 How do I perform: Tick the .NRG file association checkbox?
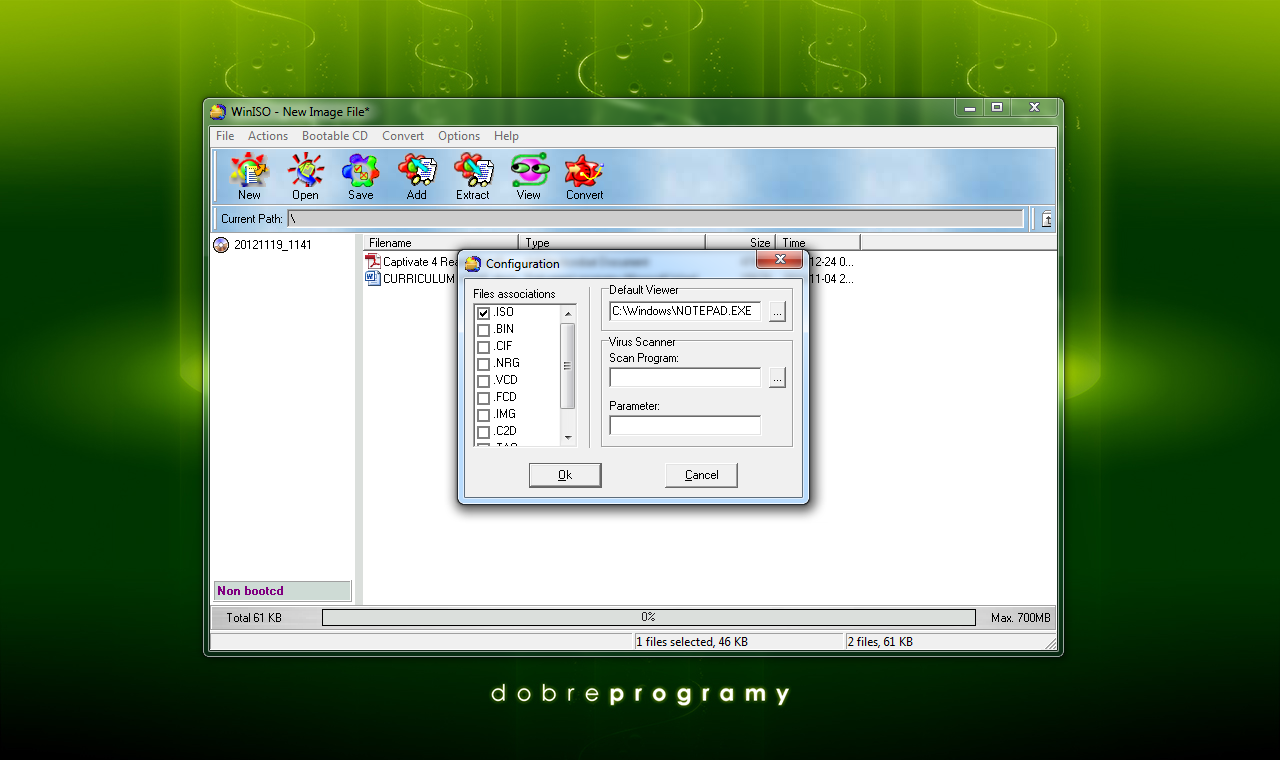484,364
